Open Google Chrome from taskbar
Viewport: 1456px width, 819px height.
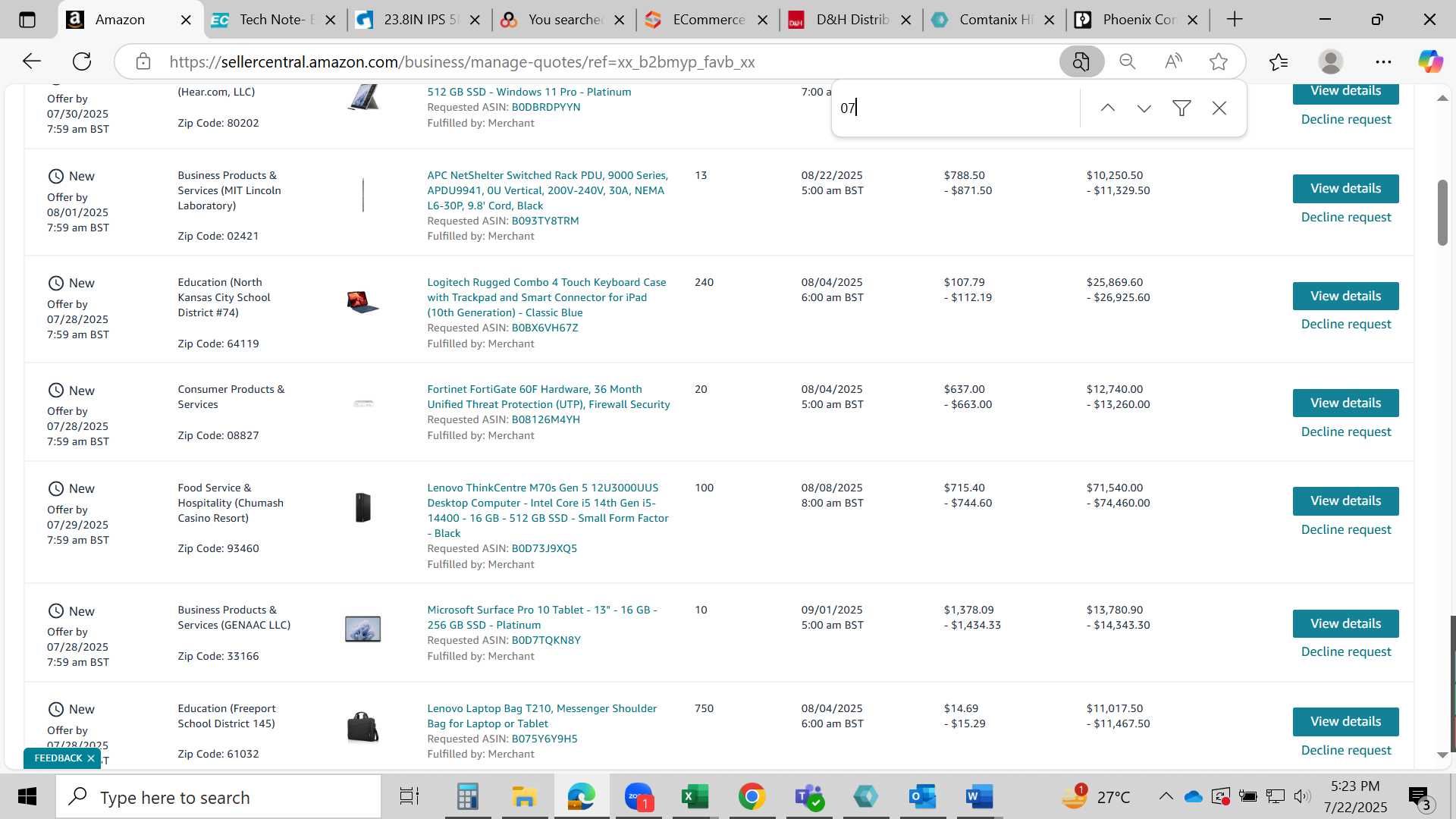tap(752, 797)
